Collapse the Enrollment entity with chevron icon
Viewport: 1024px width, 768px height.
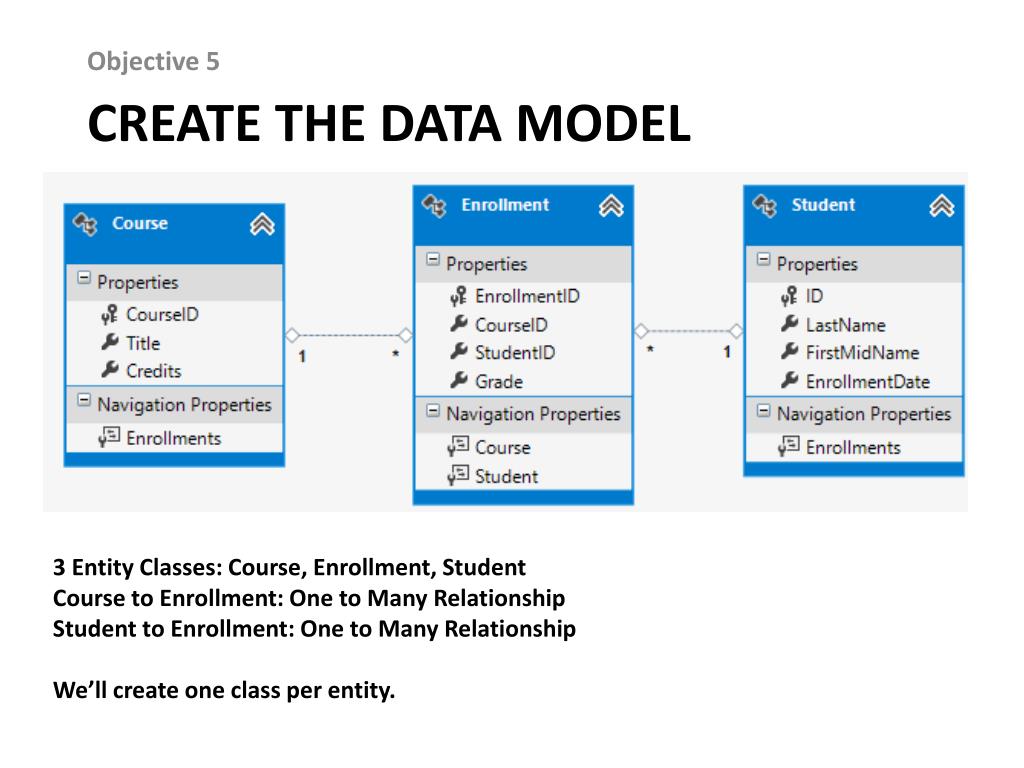click(x=611, y=206)
